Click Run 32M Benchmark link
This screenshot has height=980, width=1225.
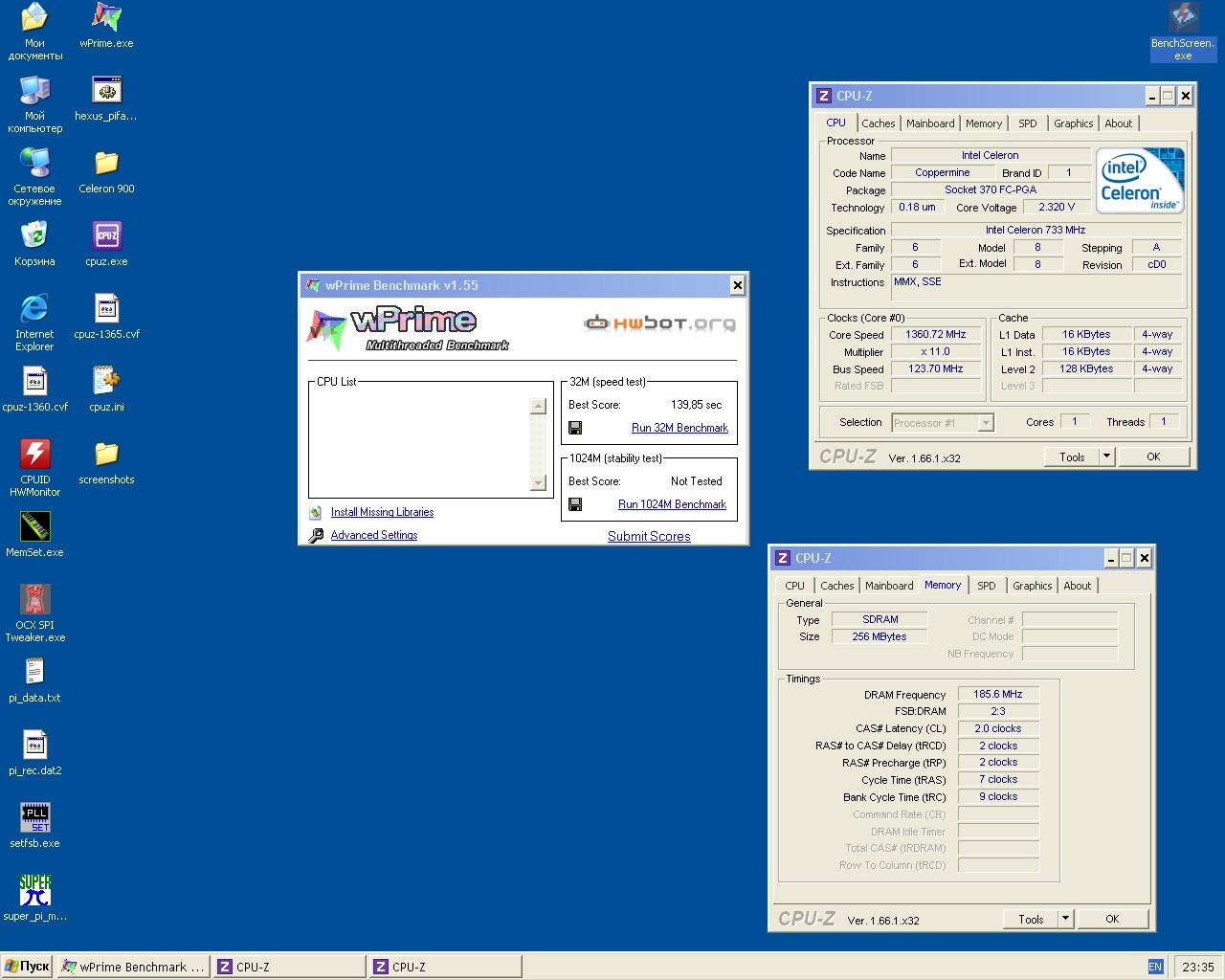[679, 428]
